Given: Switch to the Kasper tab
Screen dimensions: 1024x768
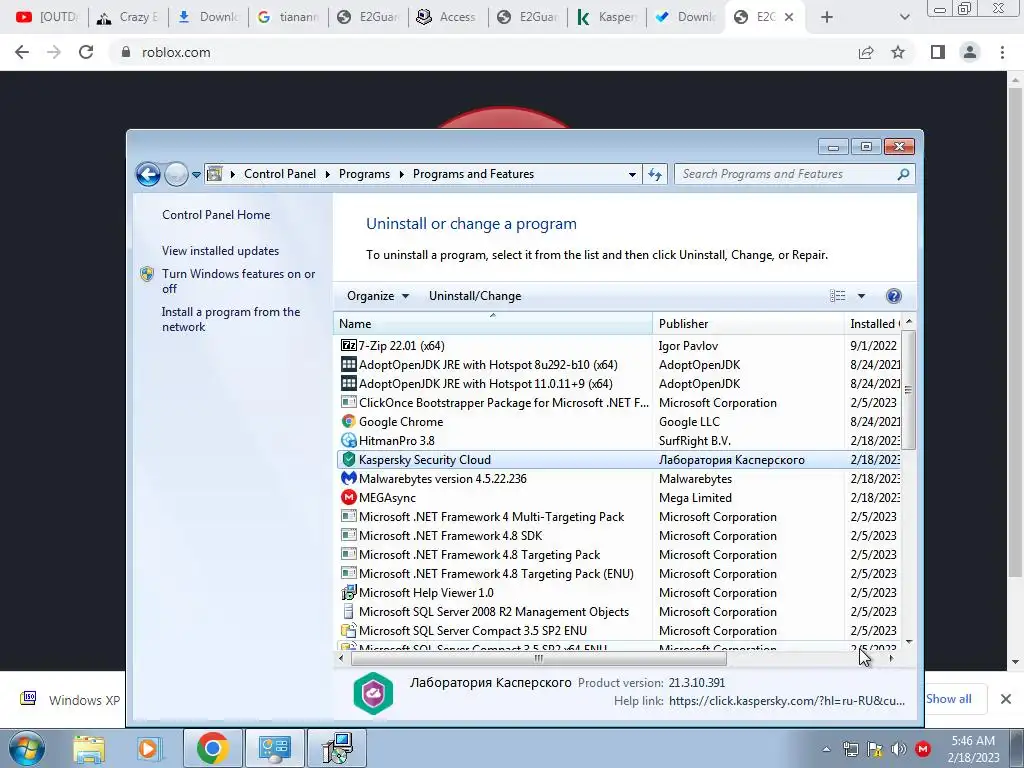Looking at the screenshot, I should pyautogui.click(x=607, y=17).
